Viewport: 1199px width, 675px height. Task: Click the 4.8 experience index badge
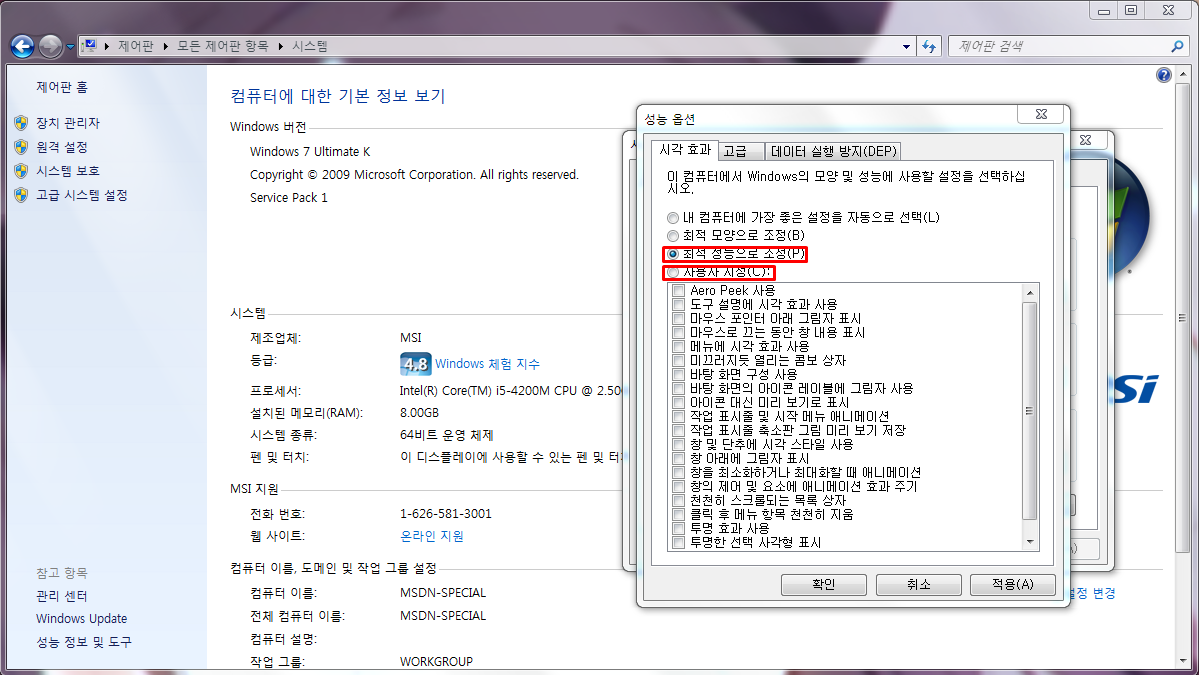415,364
